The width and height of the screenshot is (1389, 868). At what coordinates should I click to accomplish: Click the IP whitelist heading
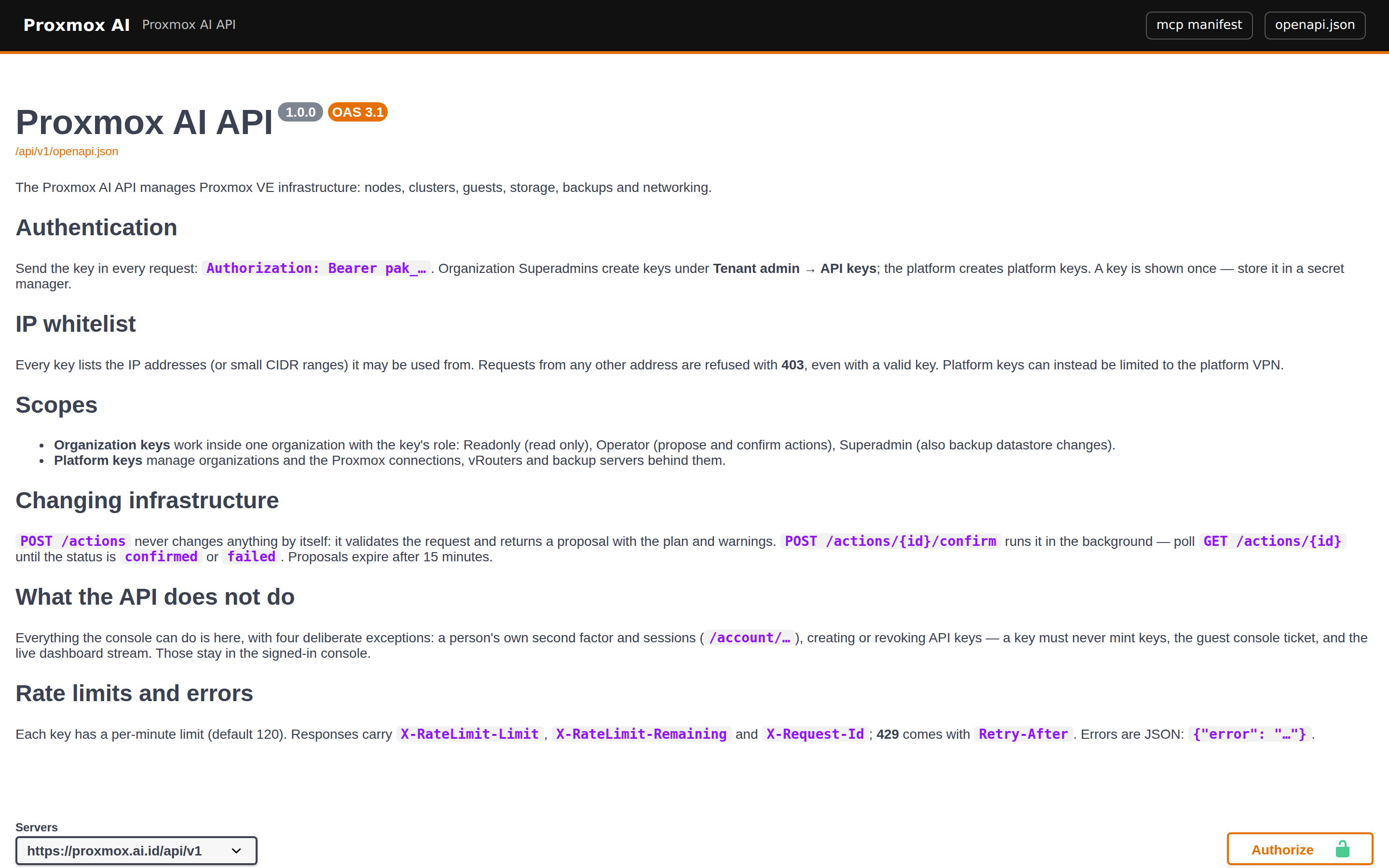tap(76, 325)
